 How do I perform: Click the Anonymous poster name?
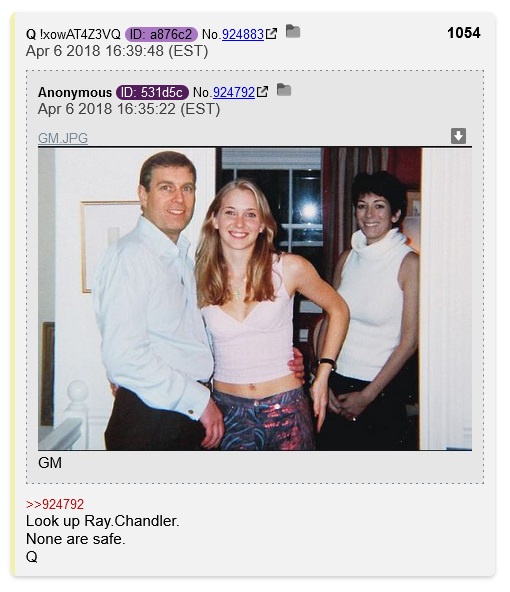click(x=75, y=92)
